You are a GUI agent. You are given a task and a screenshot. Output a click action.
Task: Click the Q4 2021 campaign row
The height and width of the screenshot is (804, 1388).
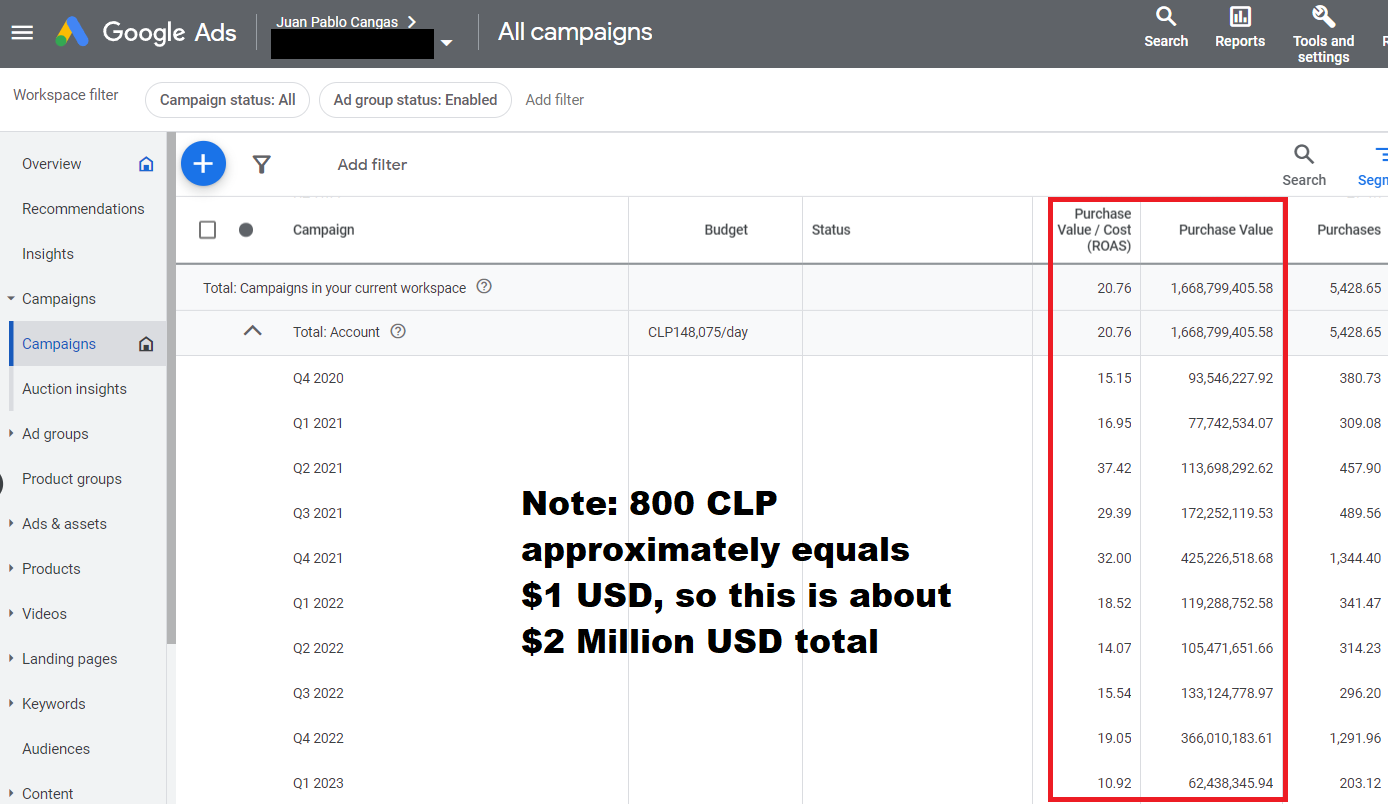782,558
